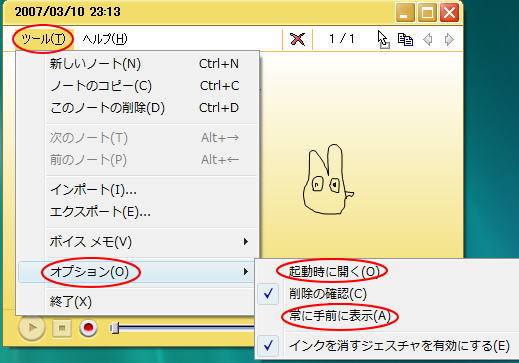Go to previous note with left arrow
Image resolution: width=519 pixels, height=363 pixels.
click(x=428, y=39)
